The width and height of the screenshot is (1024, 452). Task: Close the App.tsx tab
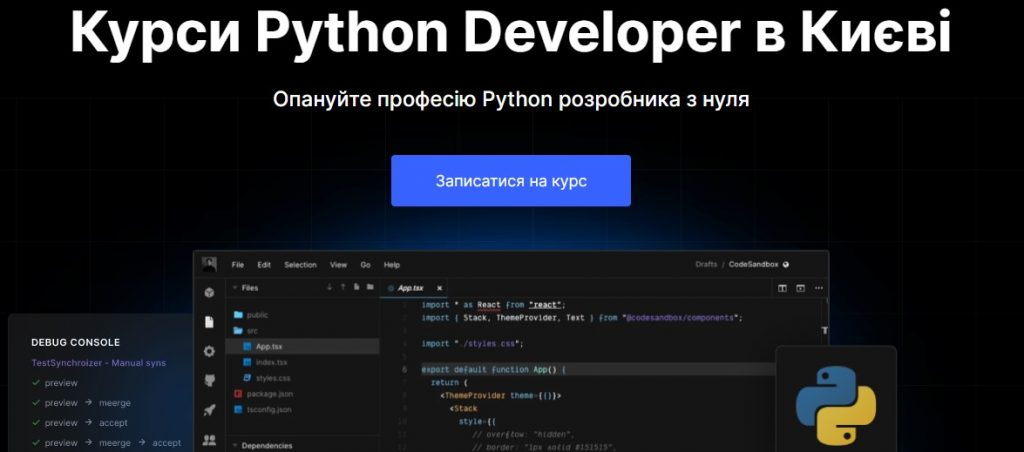click(x=440, y=288)
